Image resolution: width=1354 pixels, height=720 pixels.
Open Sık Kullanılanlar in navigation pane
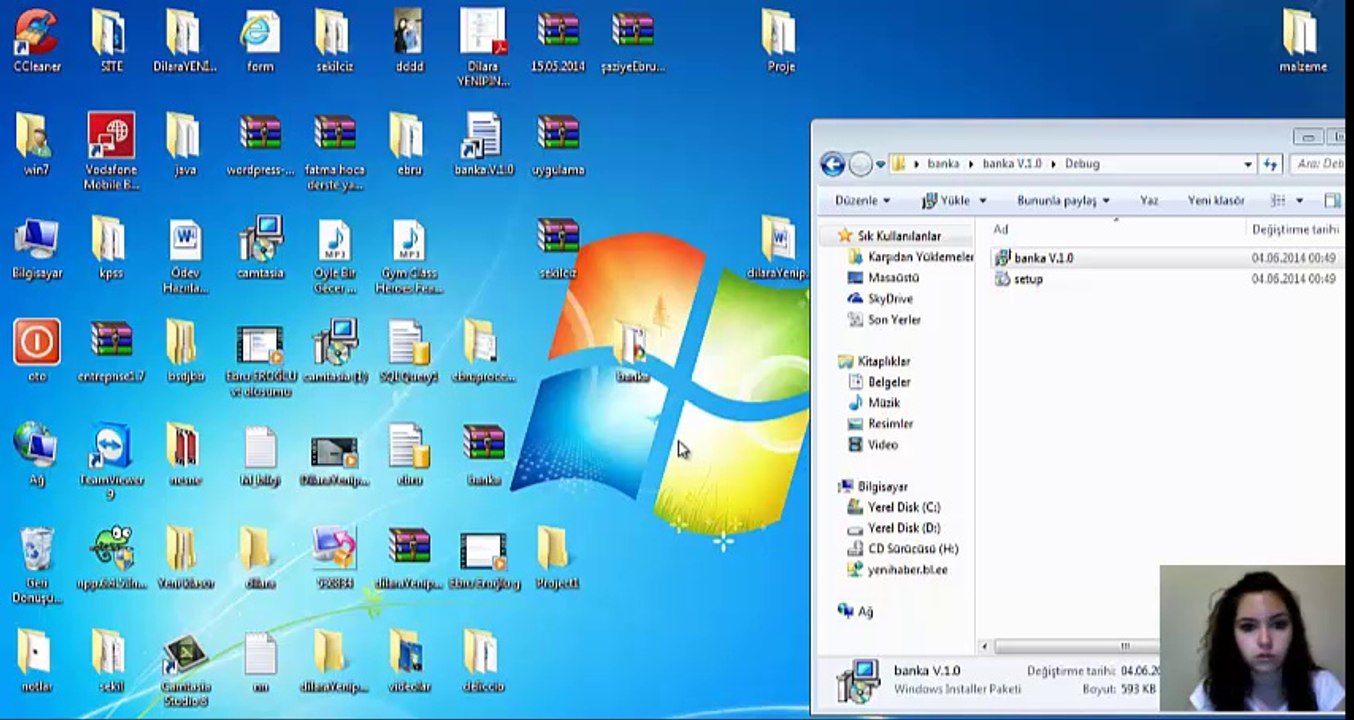click(x=899, y=237)
